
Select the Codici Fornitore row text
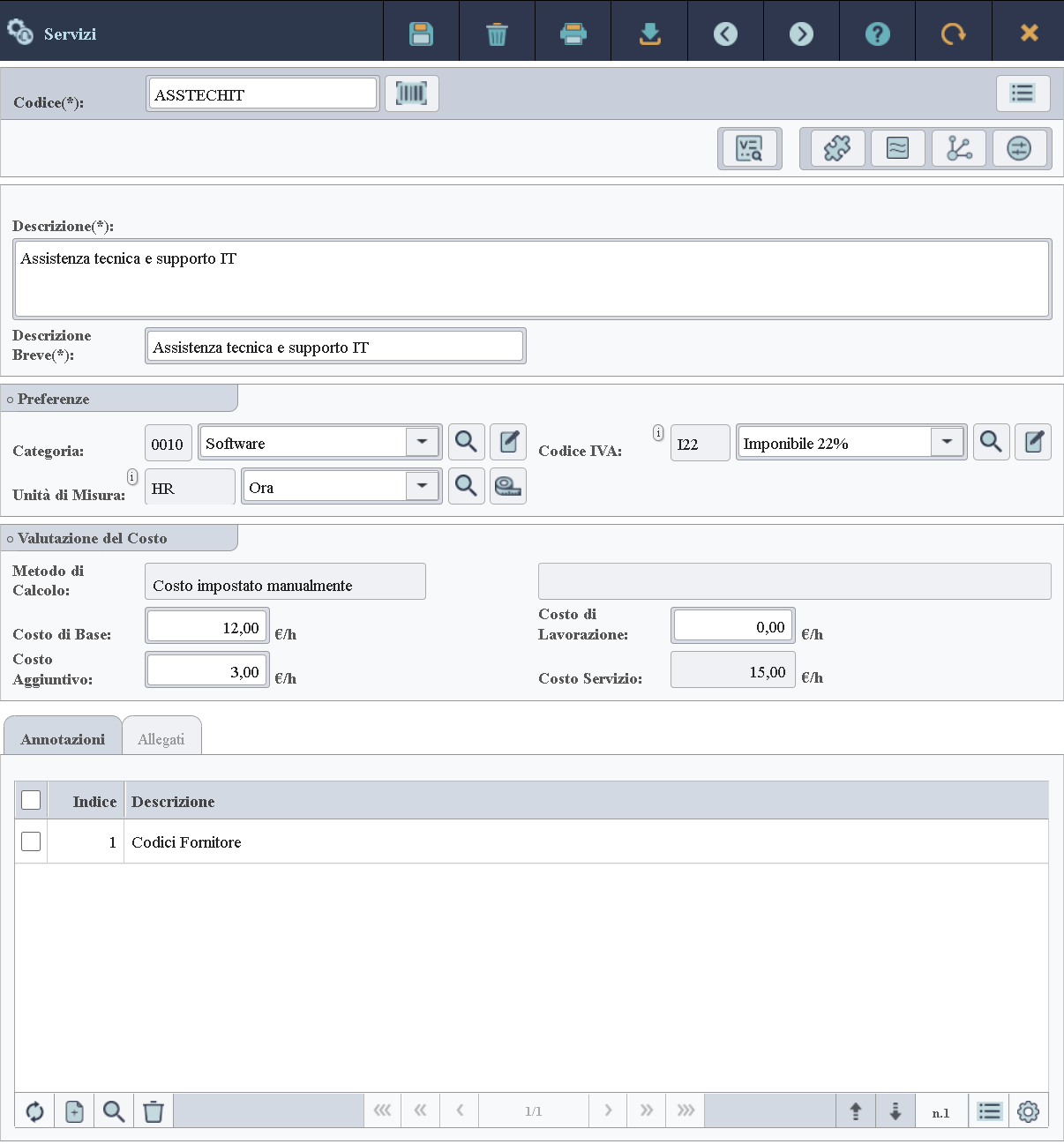coord(186,841)
